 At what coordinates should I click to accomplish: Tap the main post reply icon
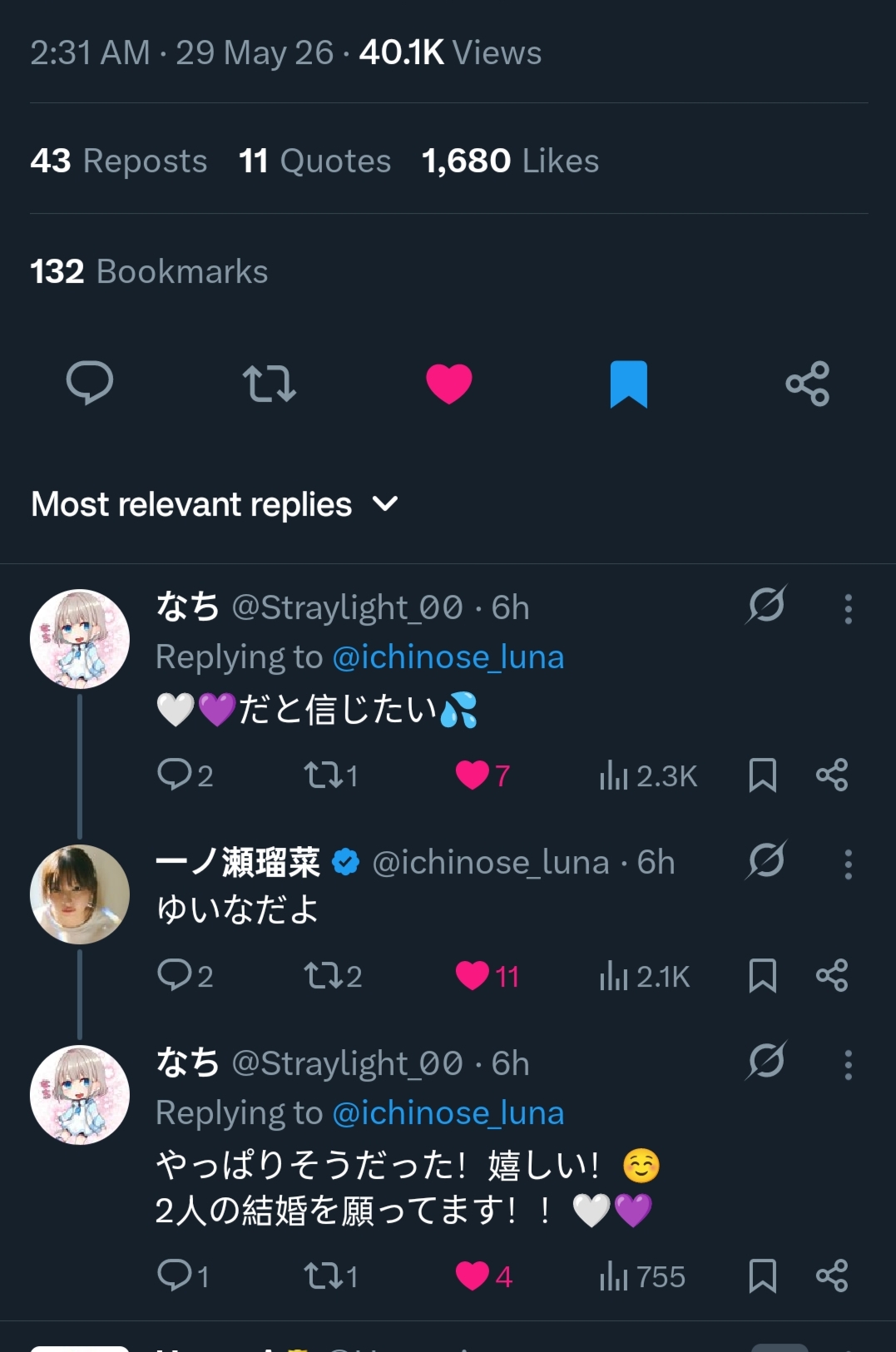click(90, 383)
